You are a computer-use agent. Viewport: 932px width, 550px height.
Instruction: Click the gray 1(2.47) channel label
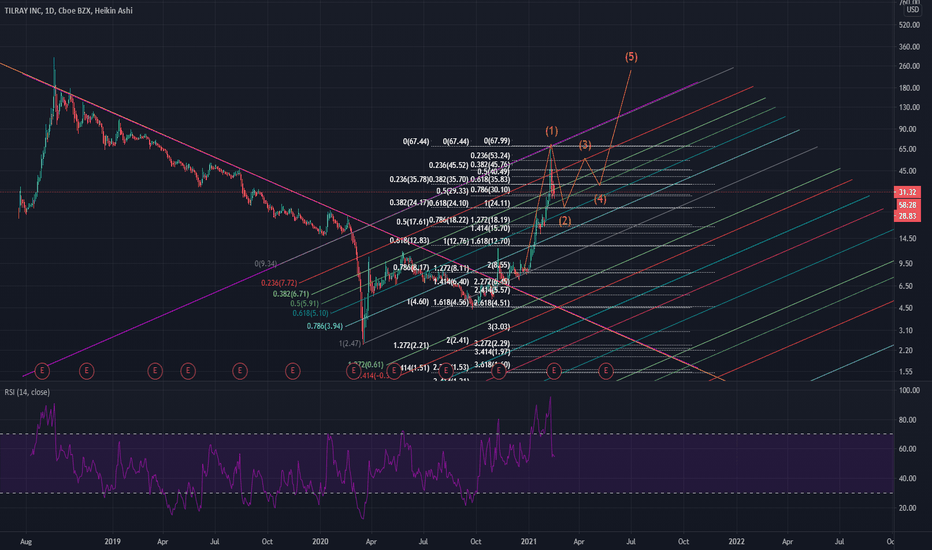tap(350, 344)
